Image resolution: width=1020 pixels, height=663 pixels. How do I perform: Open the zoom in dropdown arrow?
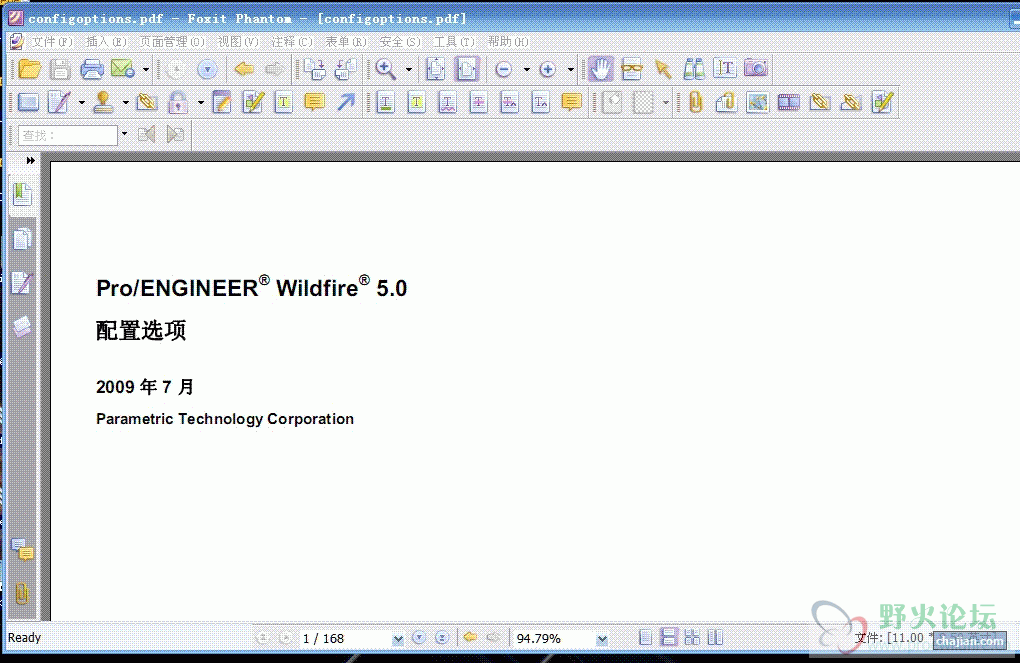pyautogui.click(x=570, y=69)
